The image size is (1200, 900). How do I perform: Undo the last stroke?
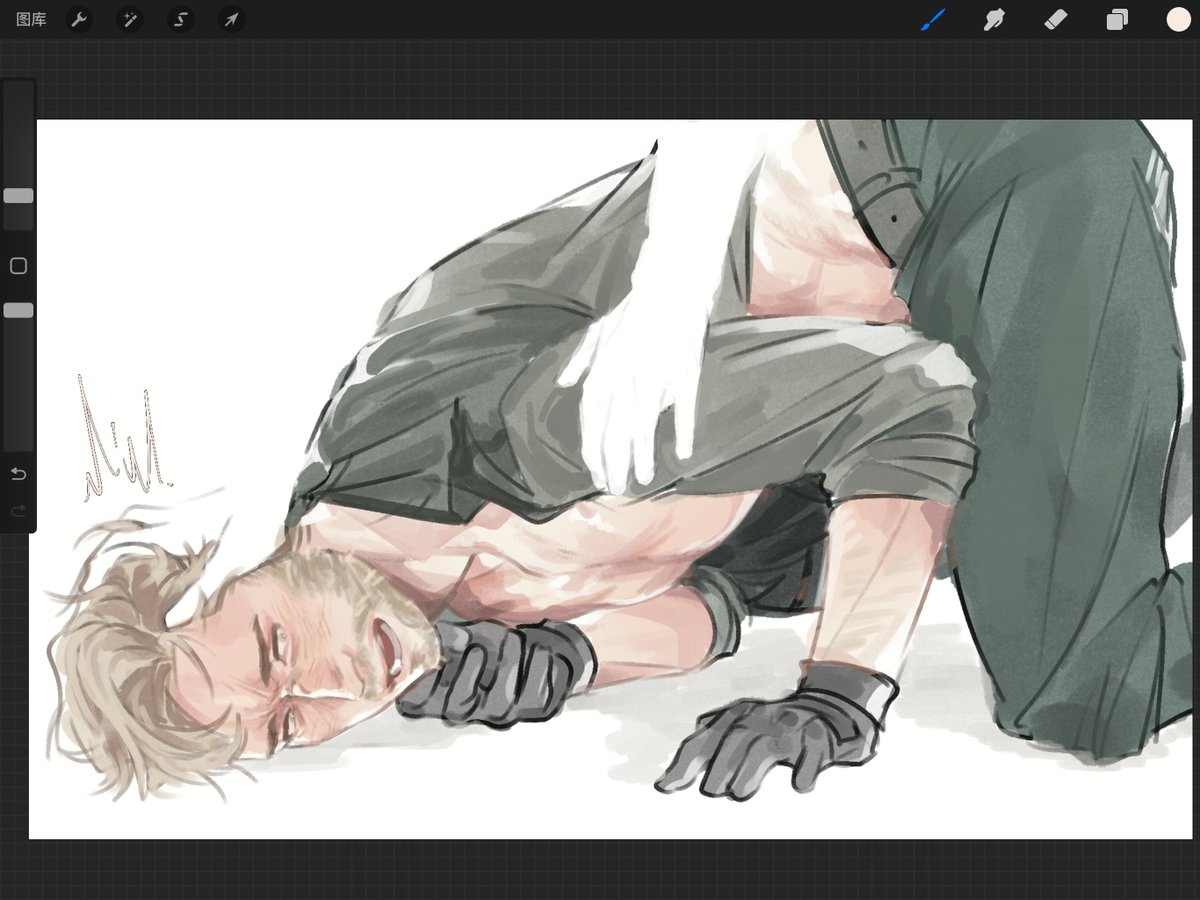coord(18,473)
